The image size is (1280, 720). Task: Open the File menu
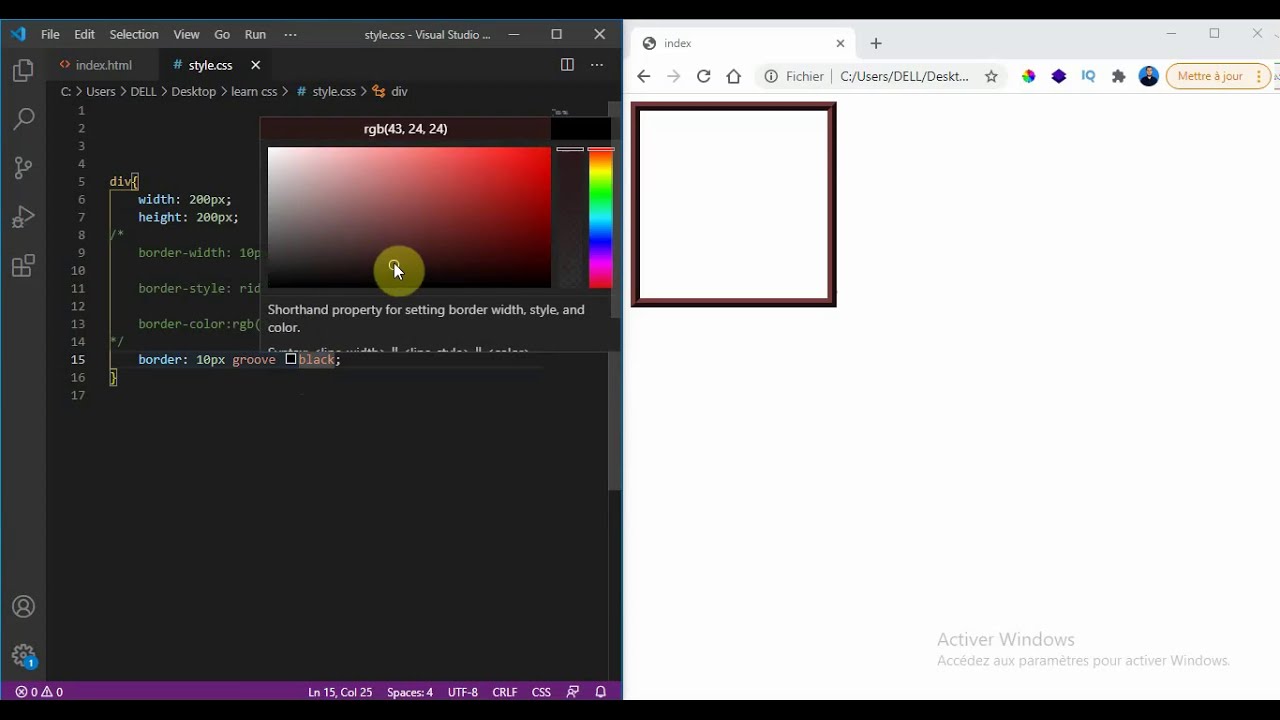(x=50, y=34)
